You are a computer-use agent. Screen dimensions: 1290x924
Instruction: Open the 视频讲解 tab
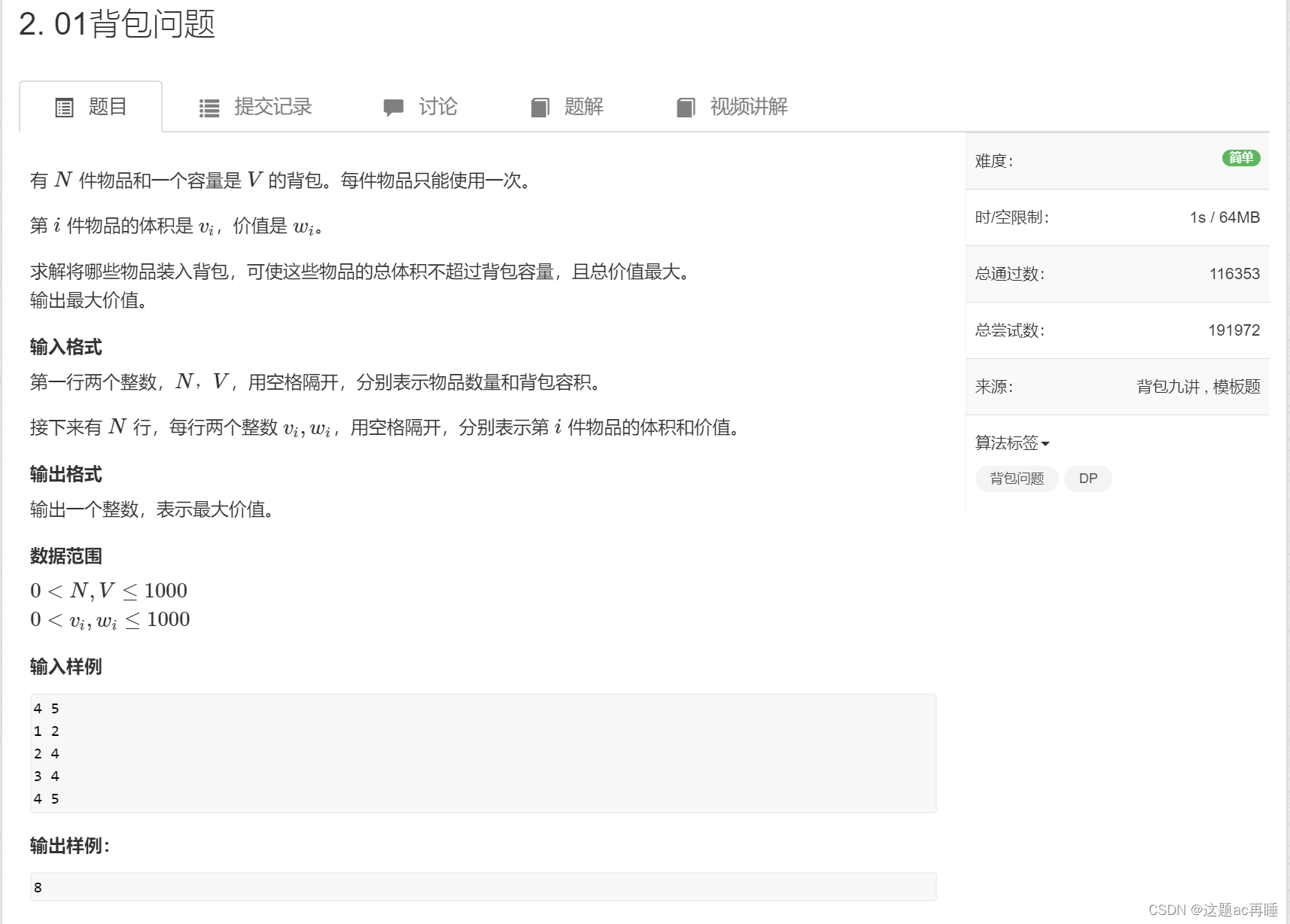(749, 107)
